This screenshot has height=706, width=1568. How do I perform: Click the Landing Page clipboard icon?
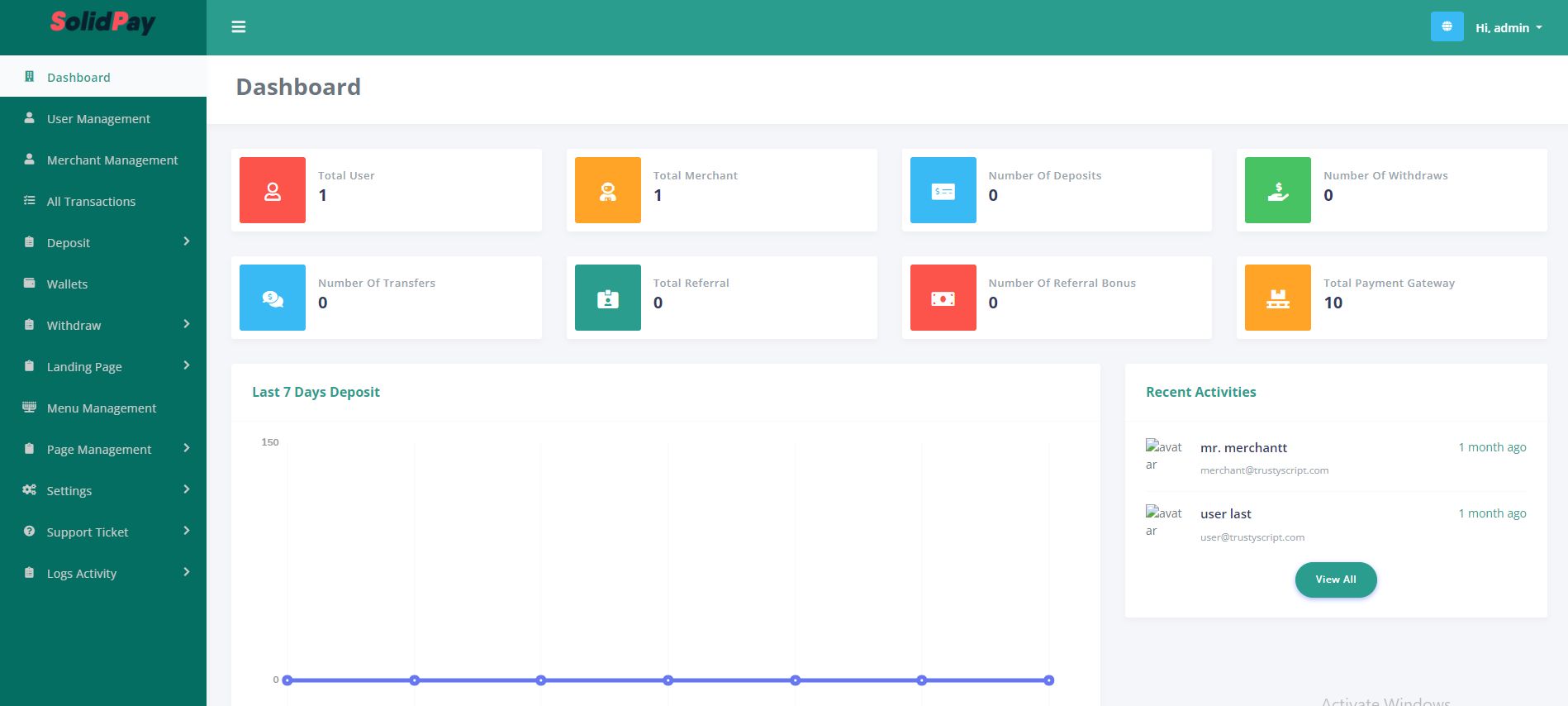pos(30,366)
